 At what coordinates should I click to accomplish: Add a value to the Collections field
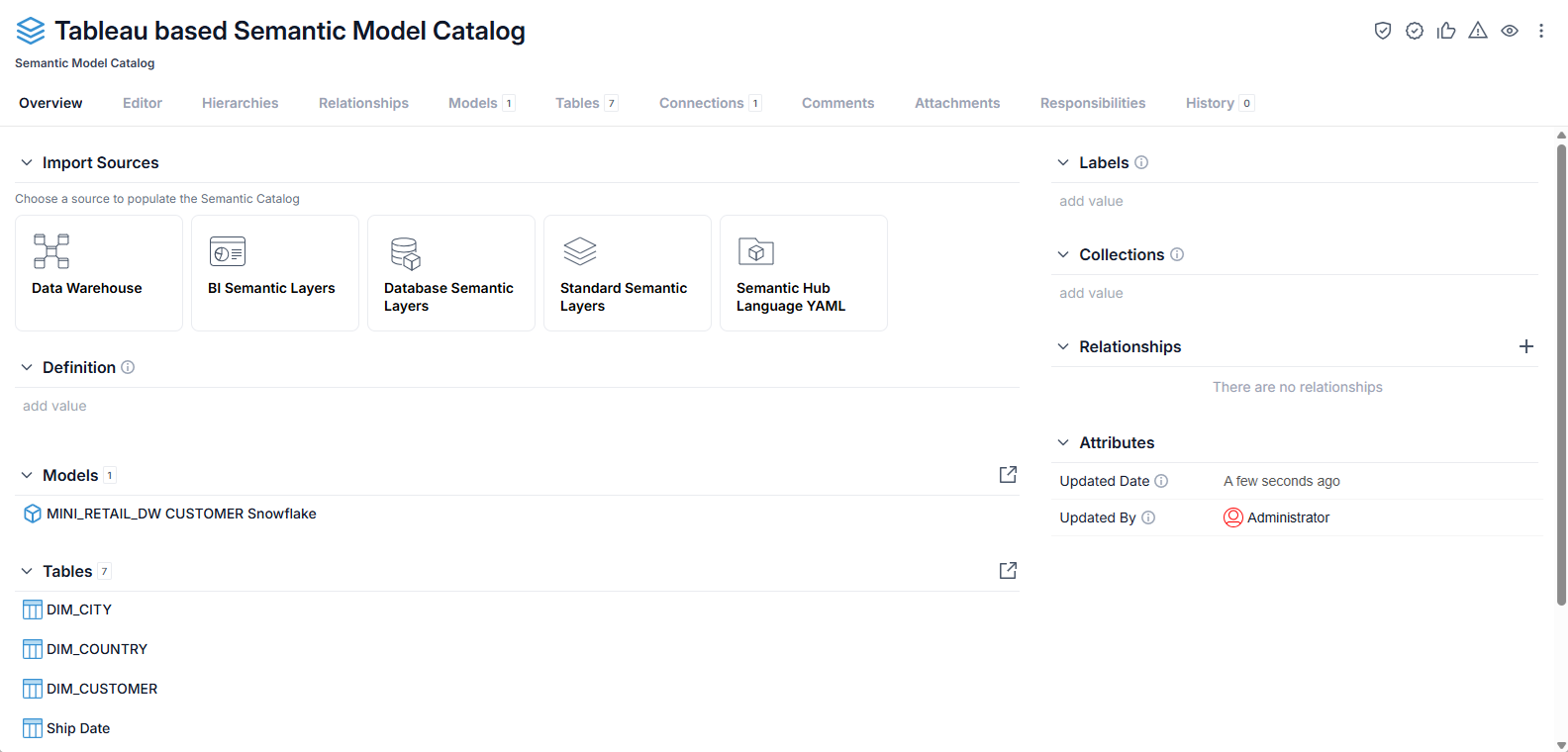1091,293
